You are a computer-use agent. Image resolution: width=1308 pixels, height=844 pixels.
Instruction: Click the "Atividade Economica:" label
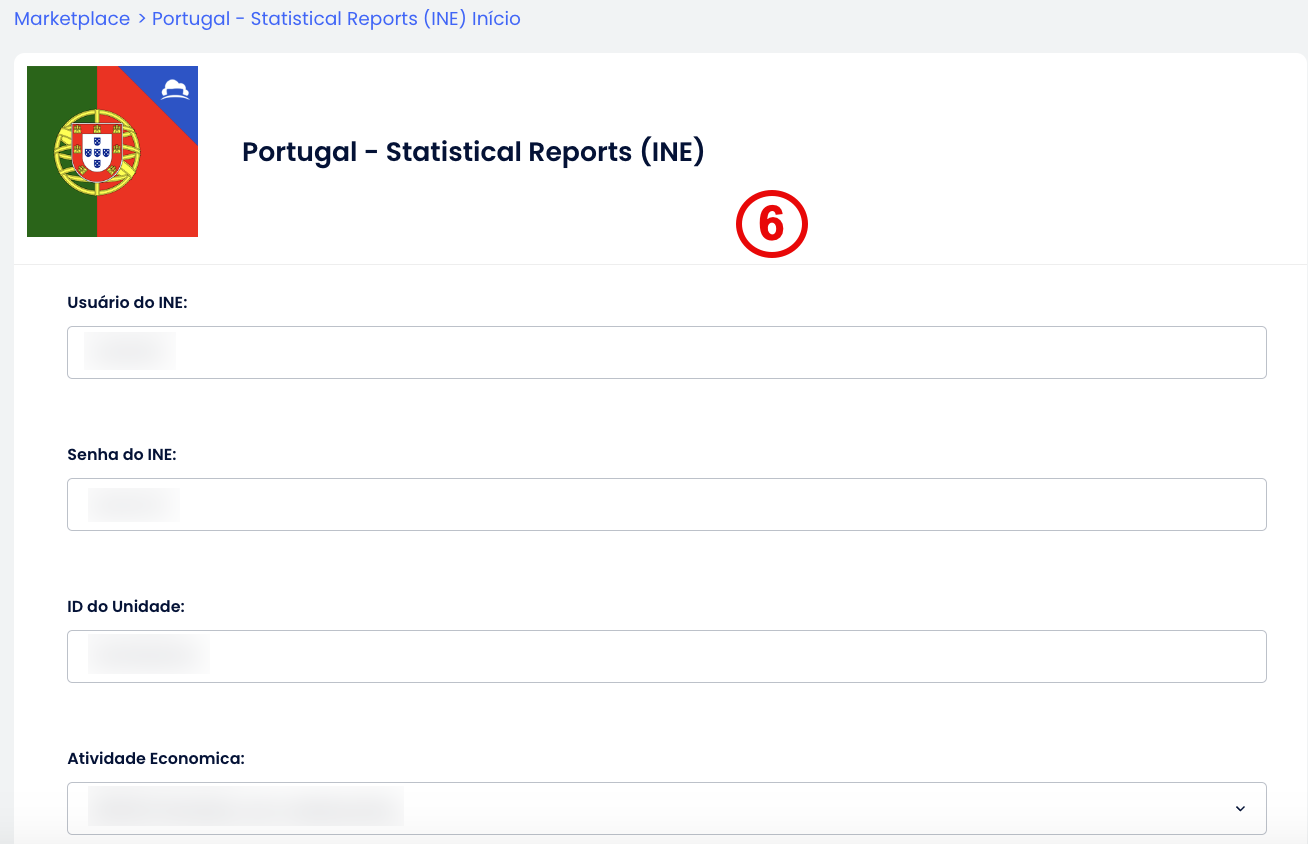(156, 758)
